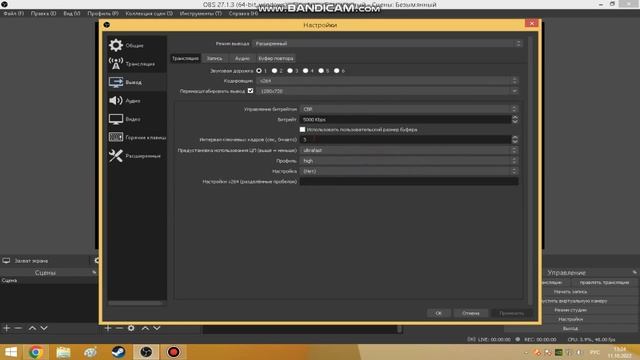Open the Файл menu
This screenshot has width=640, height=360.
coord(13,13)
